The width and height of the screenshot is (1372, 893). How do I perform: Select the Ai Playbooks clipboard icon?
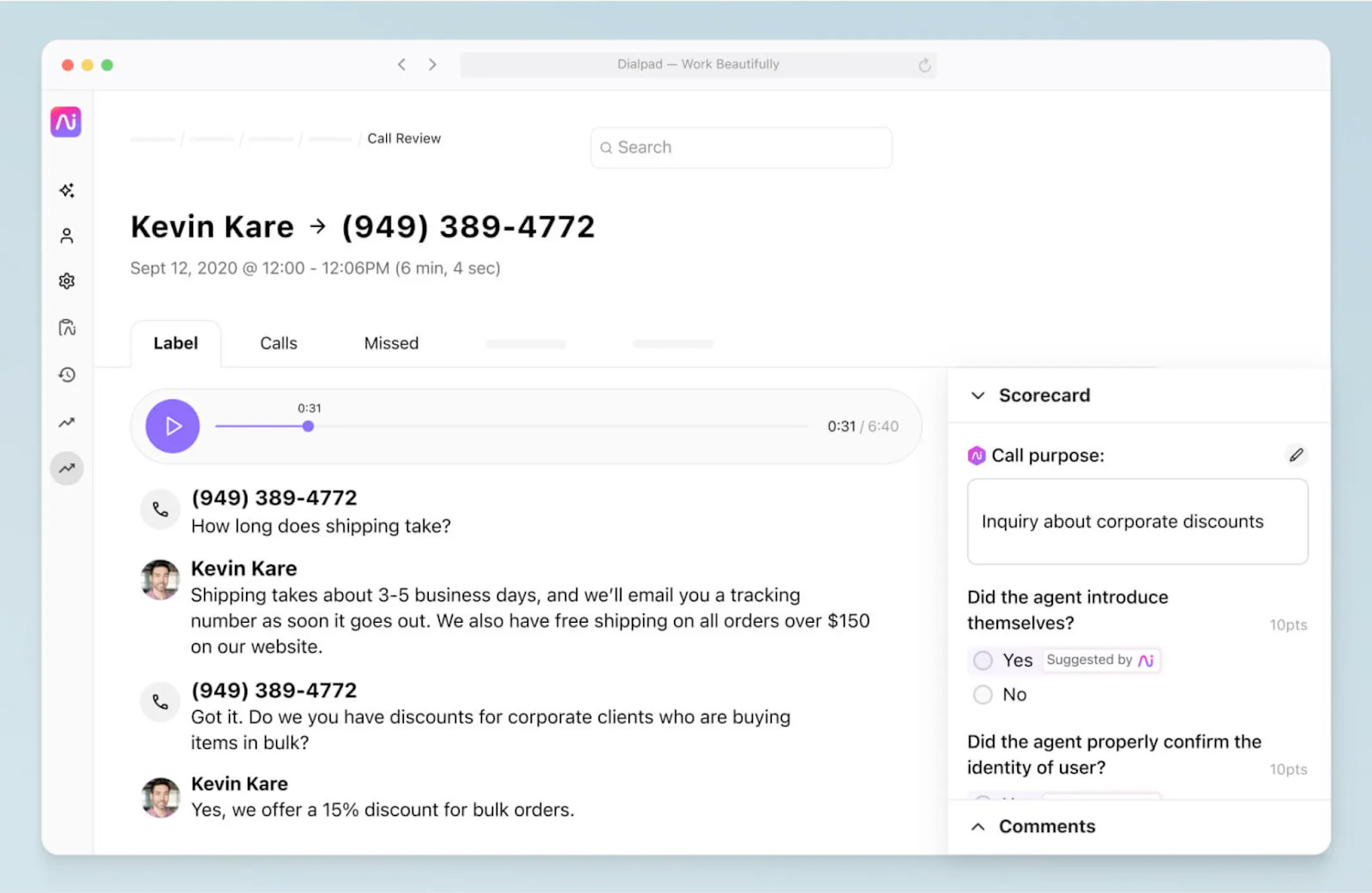click(x=66, y=327)
